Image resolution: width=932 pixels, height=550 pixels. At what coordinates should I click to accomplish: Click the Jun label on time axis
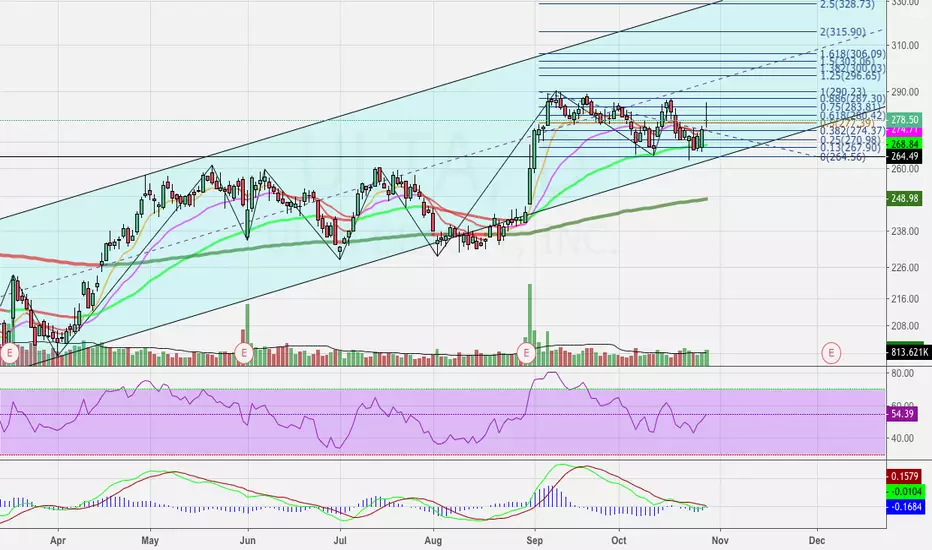248,540
